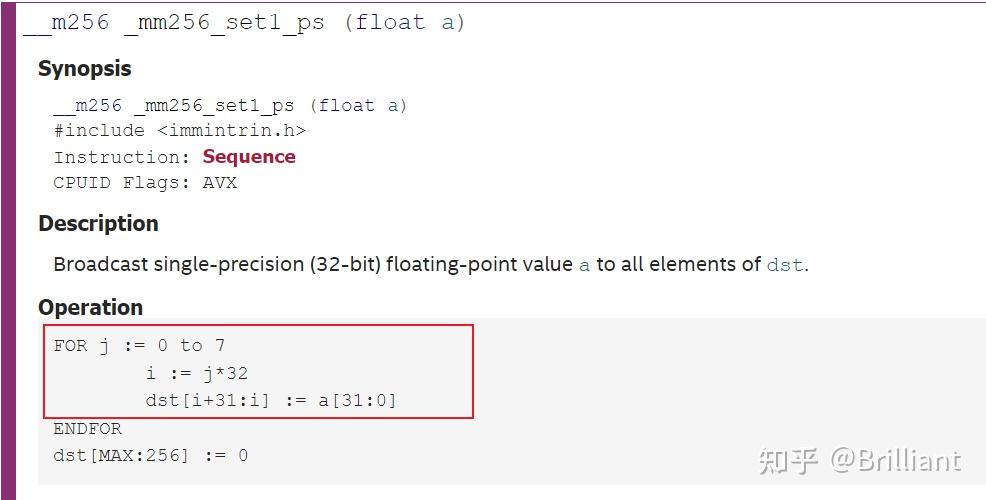Click the Instruction: label in synopsis
986x500 pixels.
pos(122,157)
